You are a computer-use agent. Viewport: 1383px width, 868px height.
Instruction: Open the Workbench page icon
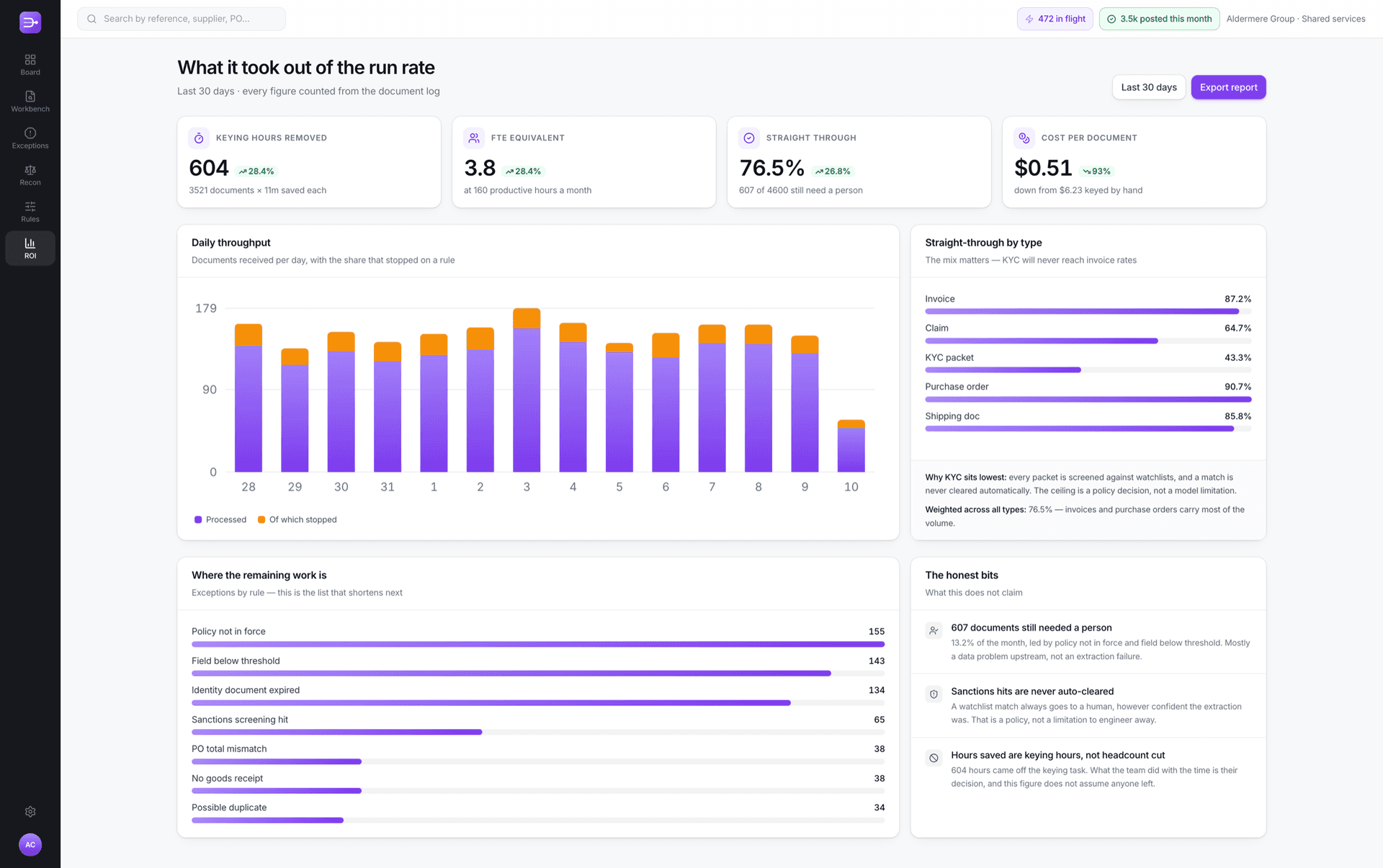[30, 101]
